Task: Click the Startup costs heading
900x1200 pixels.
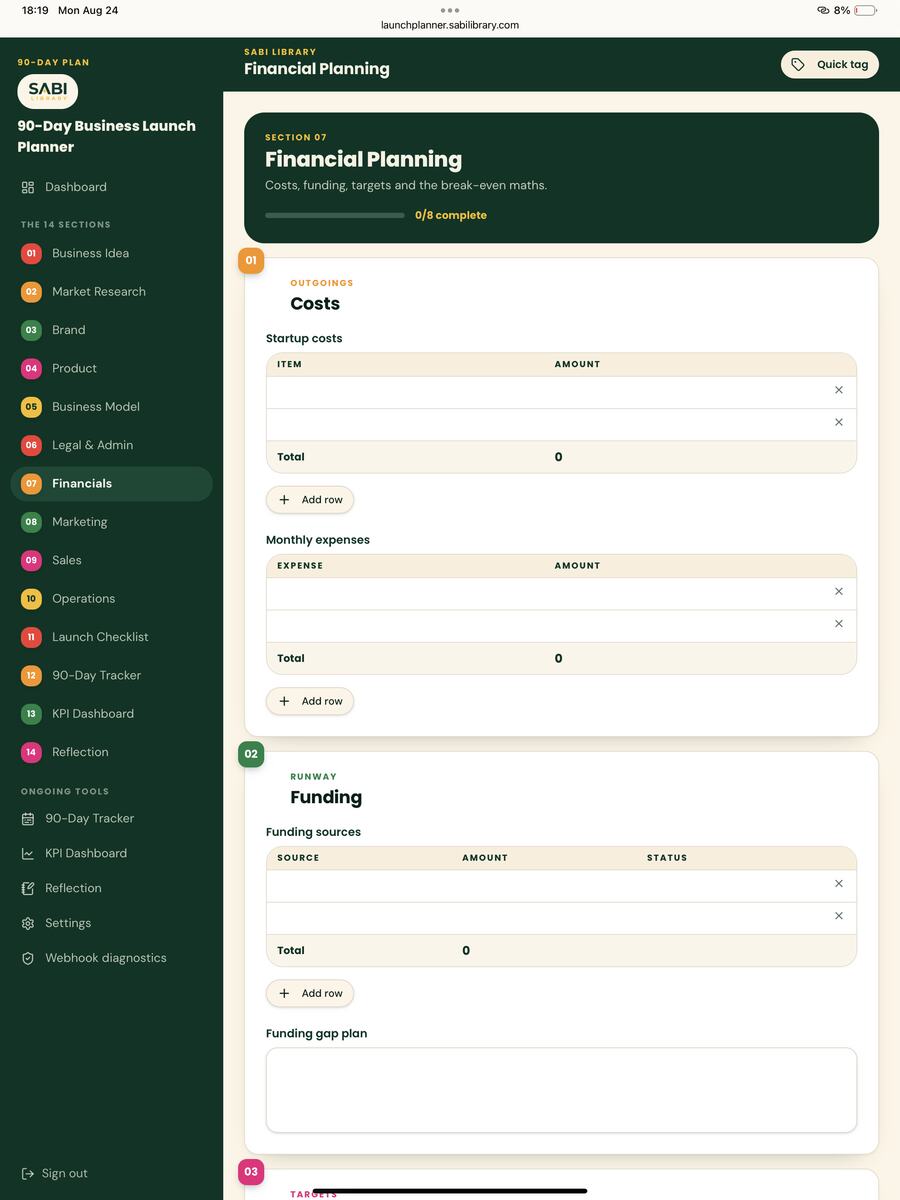Action: [x=304, y=339]
